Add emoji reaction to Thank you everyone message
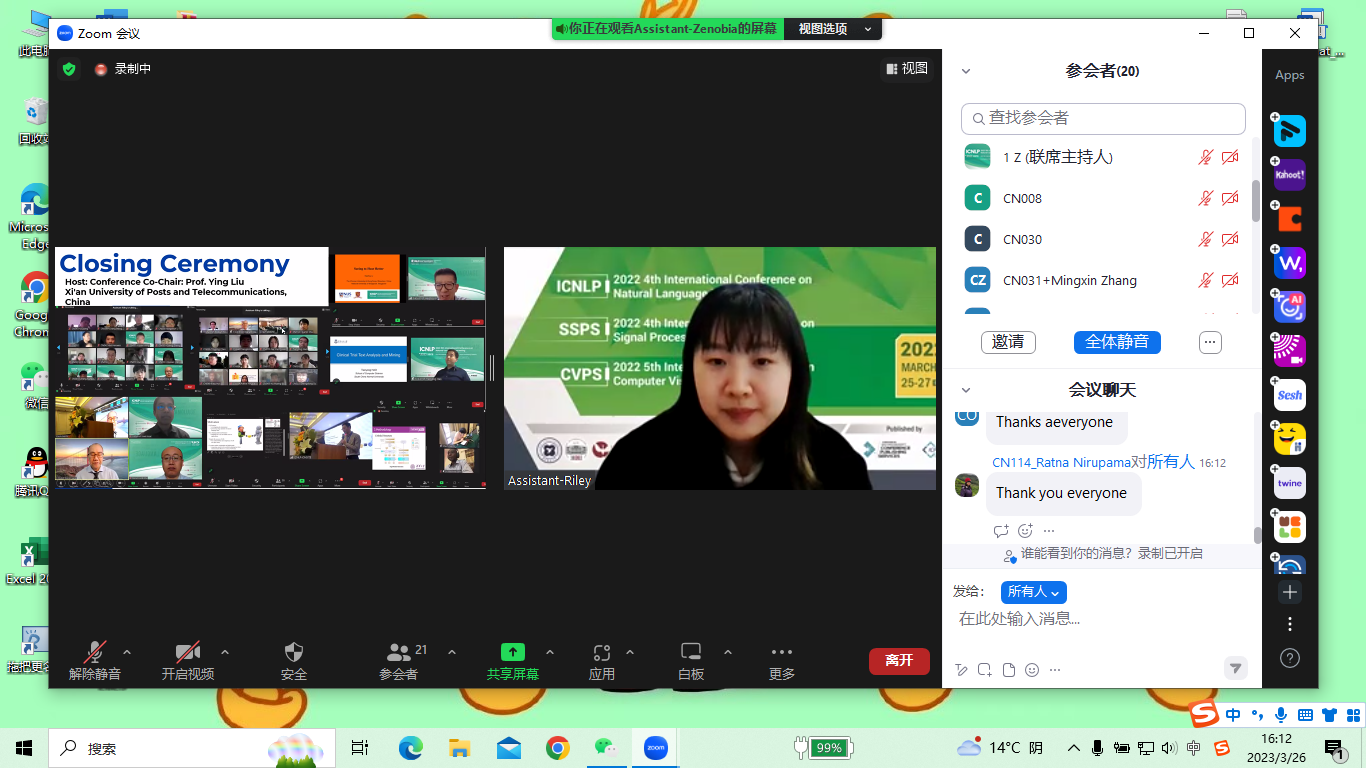 tap(1025, 530)
